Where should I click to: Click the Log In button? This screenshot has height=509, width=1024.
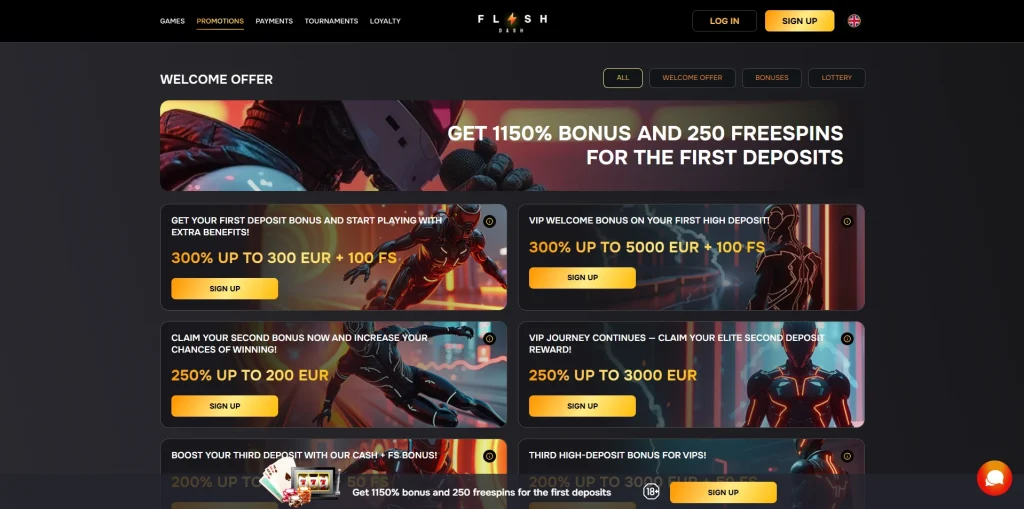[x=724, y=21]
